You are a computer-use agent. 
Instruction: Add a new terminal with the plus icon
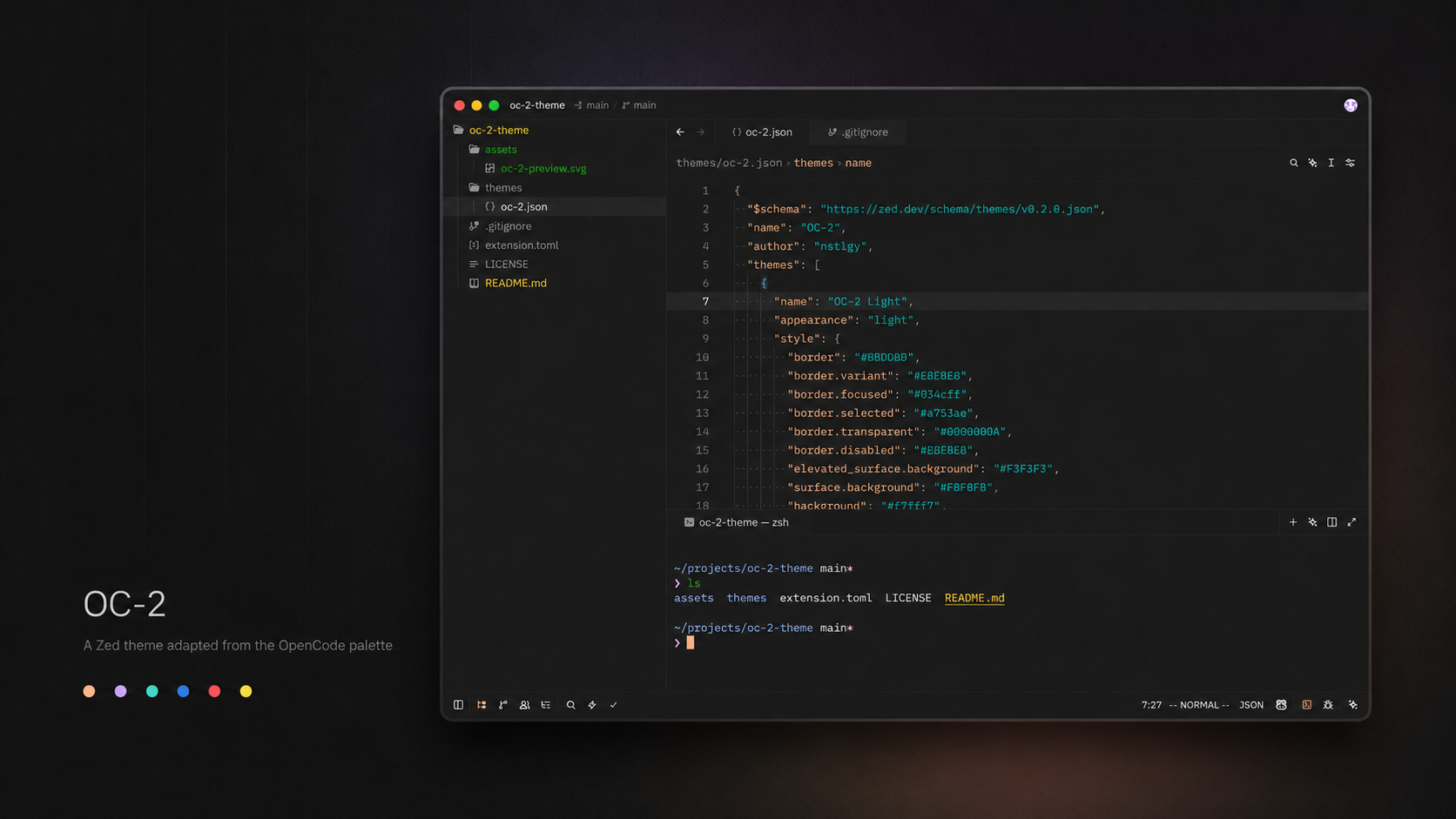(1292, 522)
